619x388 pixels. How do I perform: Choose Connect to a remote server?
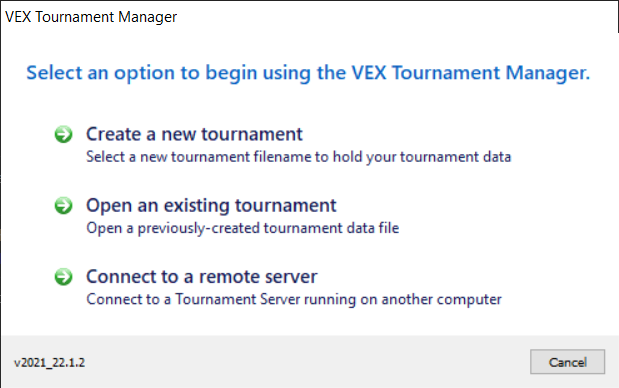(202, 276)
